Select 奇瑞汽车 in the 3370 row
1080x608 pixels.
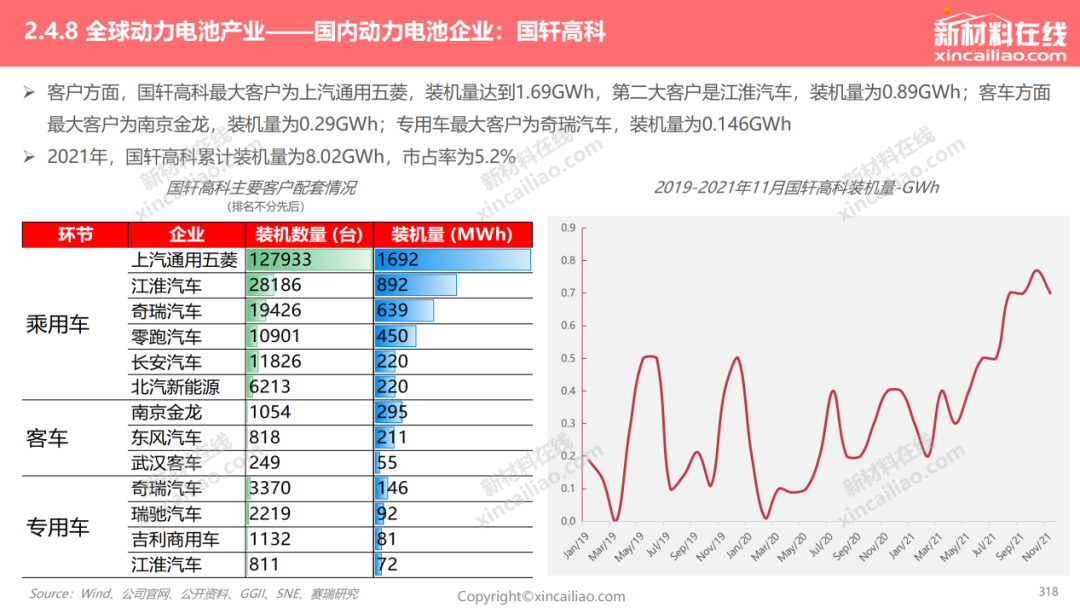coord(167,488)
